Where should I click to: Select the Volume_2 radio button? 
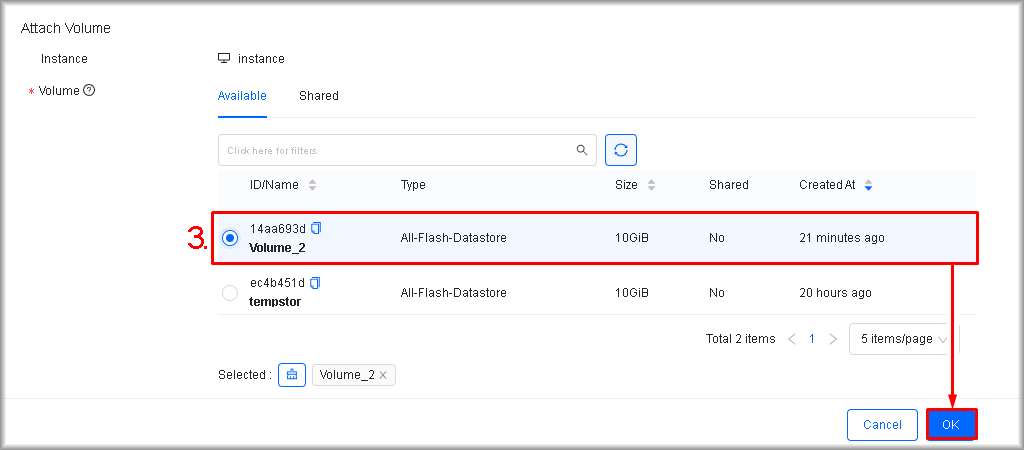click(230, 238)
